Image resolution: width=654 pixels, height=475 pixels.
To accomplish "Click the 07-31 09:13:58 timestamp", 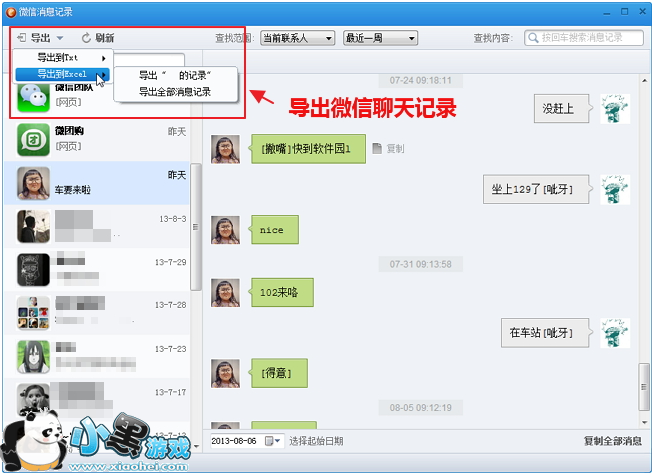I will (420, 264).
